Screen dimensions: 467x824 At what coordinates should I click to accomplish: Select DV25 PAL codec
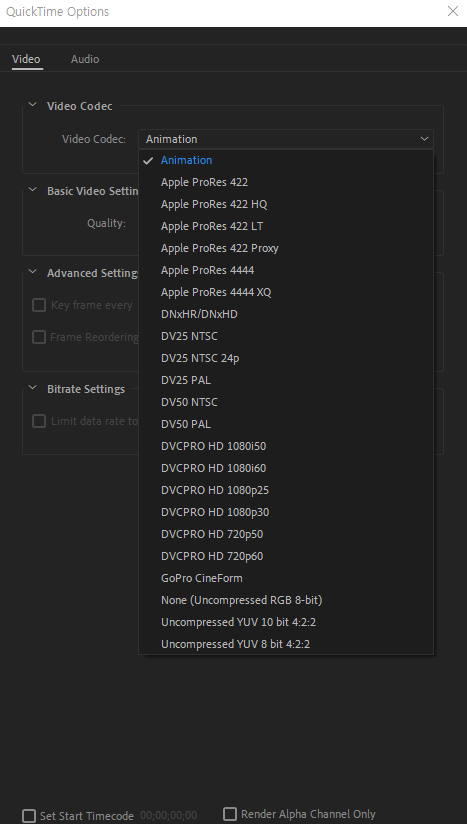[x=286, y=380]
